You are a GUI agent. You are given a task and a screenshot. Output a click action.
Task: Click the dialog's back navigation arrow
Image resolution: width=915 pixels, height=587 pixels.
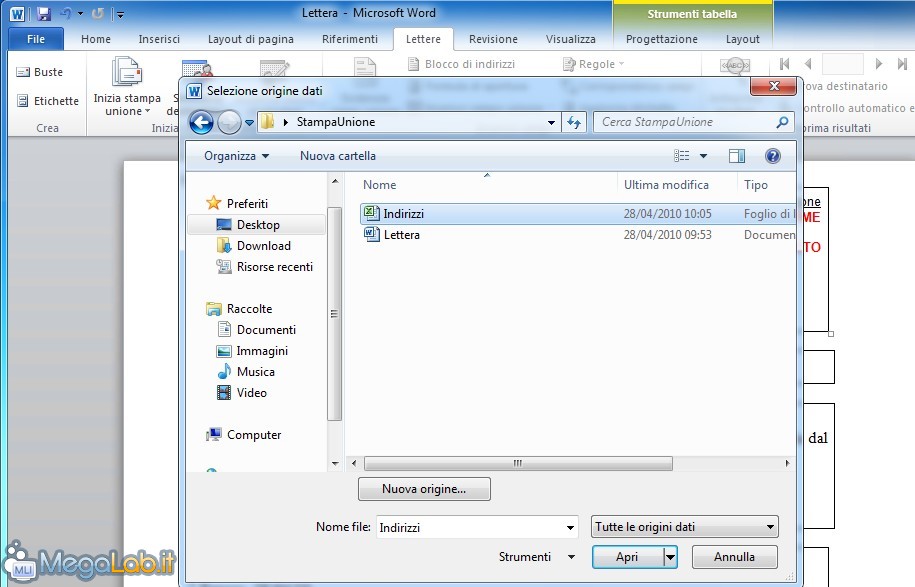(201, 122)
